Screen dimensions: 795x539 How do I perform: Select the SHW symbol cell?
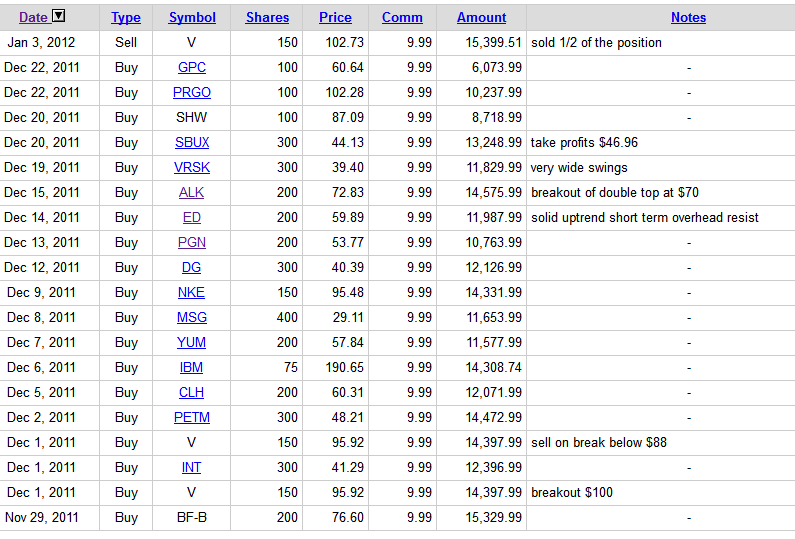coord(191,118)
